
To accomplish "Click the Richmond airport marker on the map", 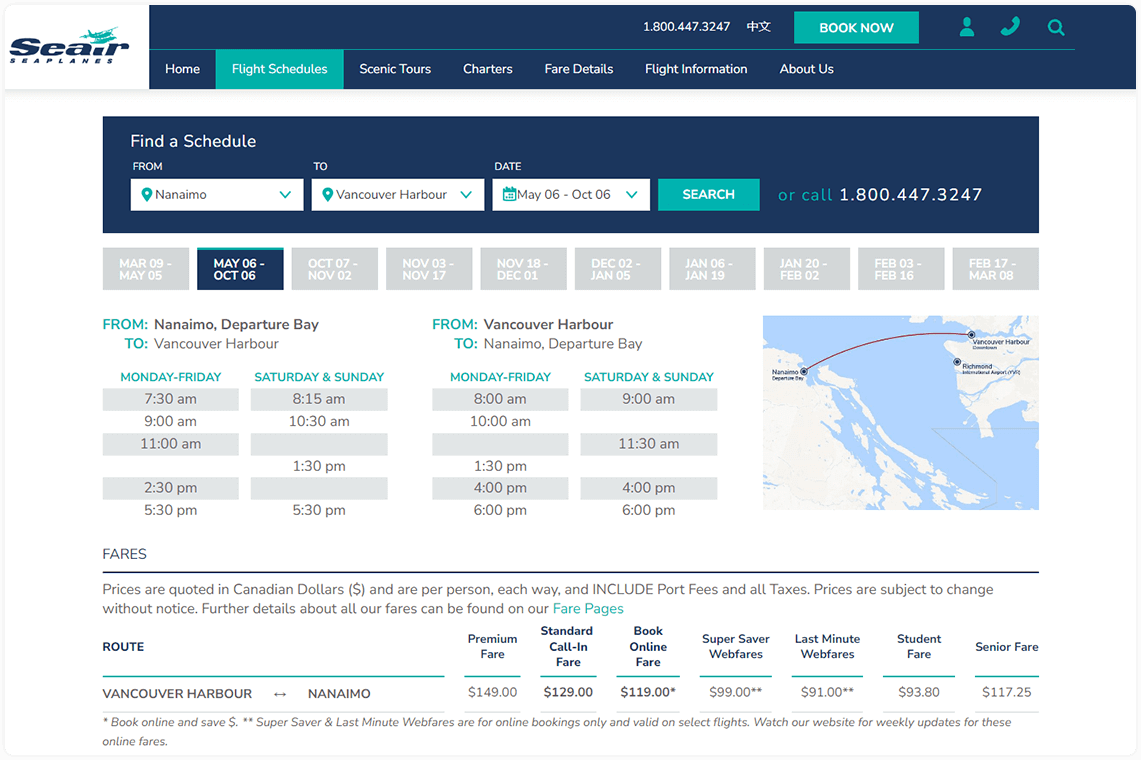I will point(957,361).
